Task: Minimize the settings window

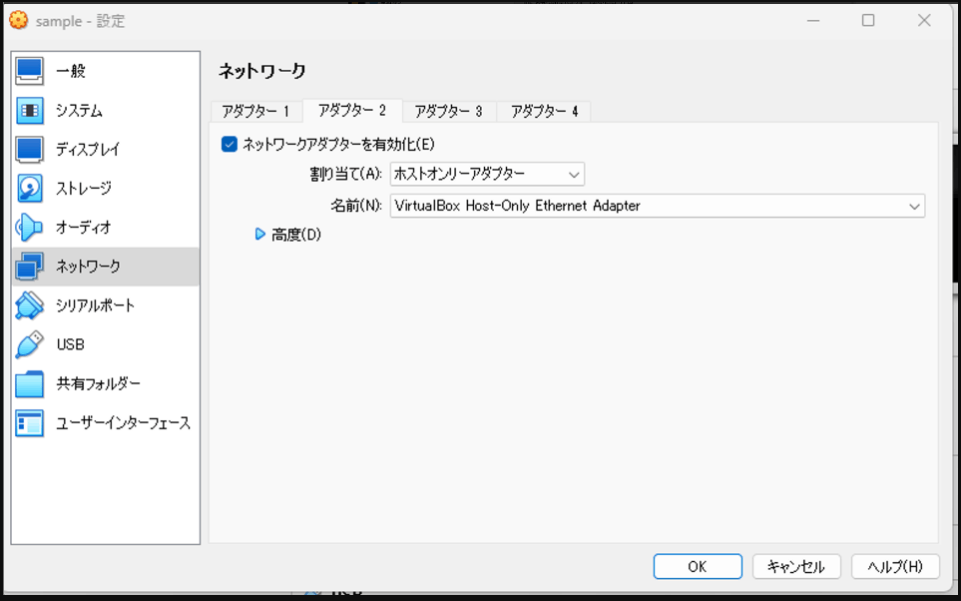Action: 813,20
